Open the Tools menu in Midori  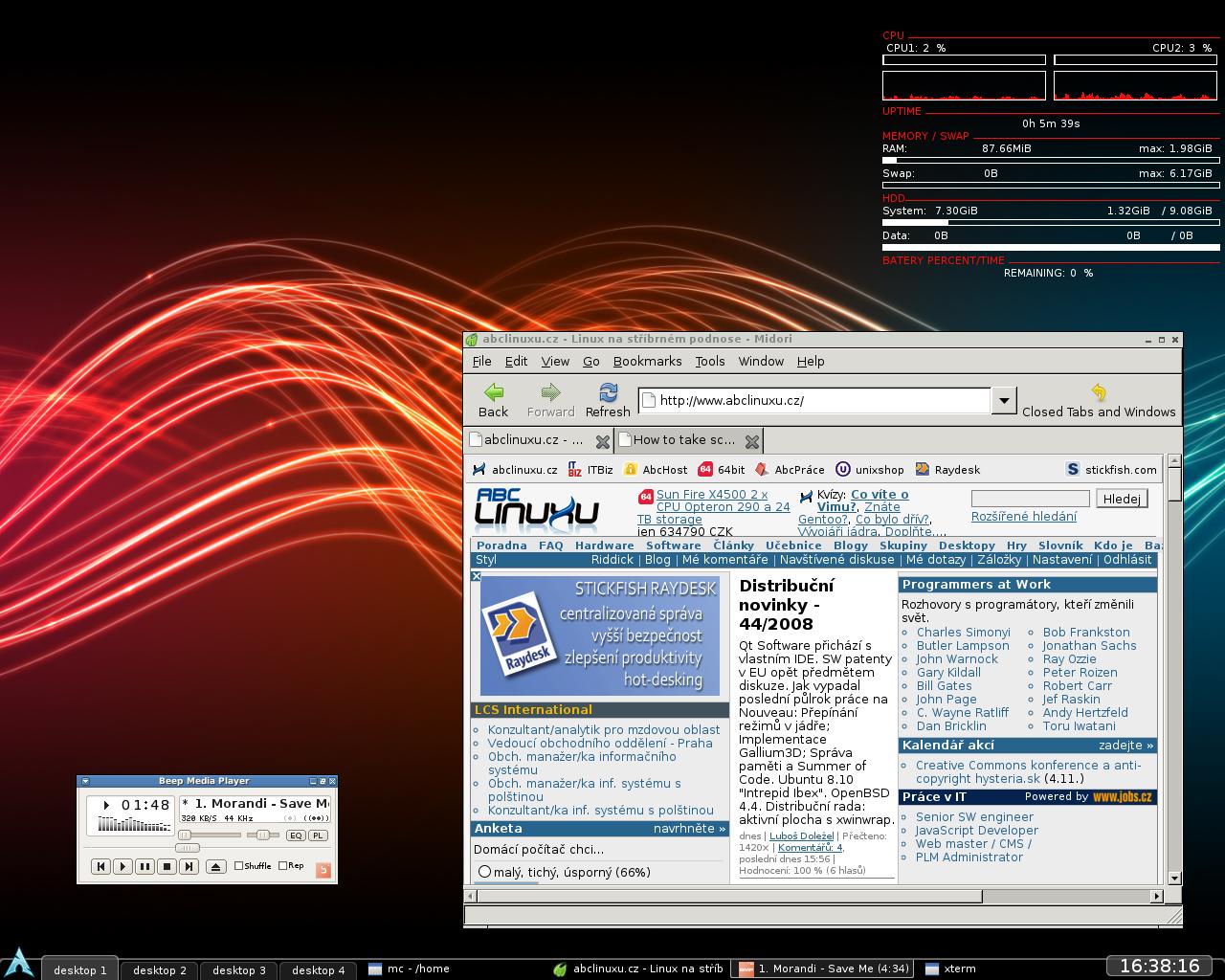tap(710, 361)
